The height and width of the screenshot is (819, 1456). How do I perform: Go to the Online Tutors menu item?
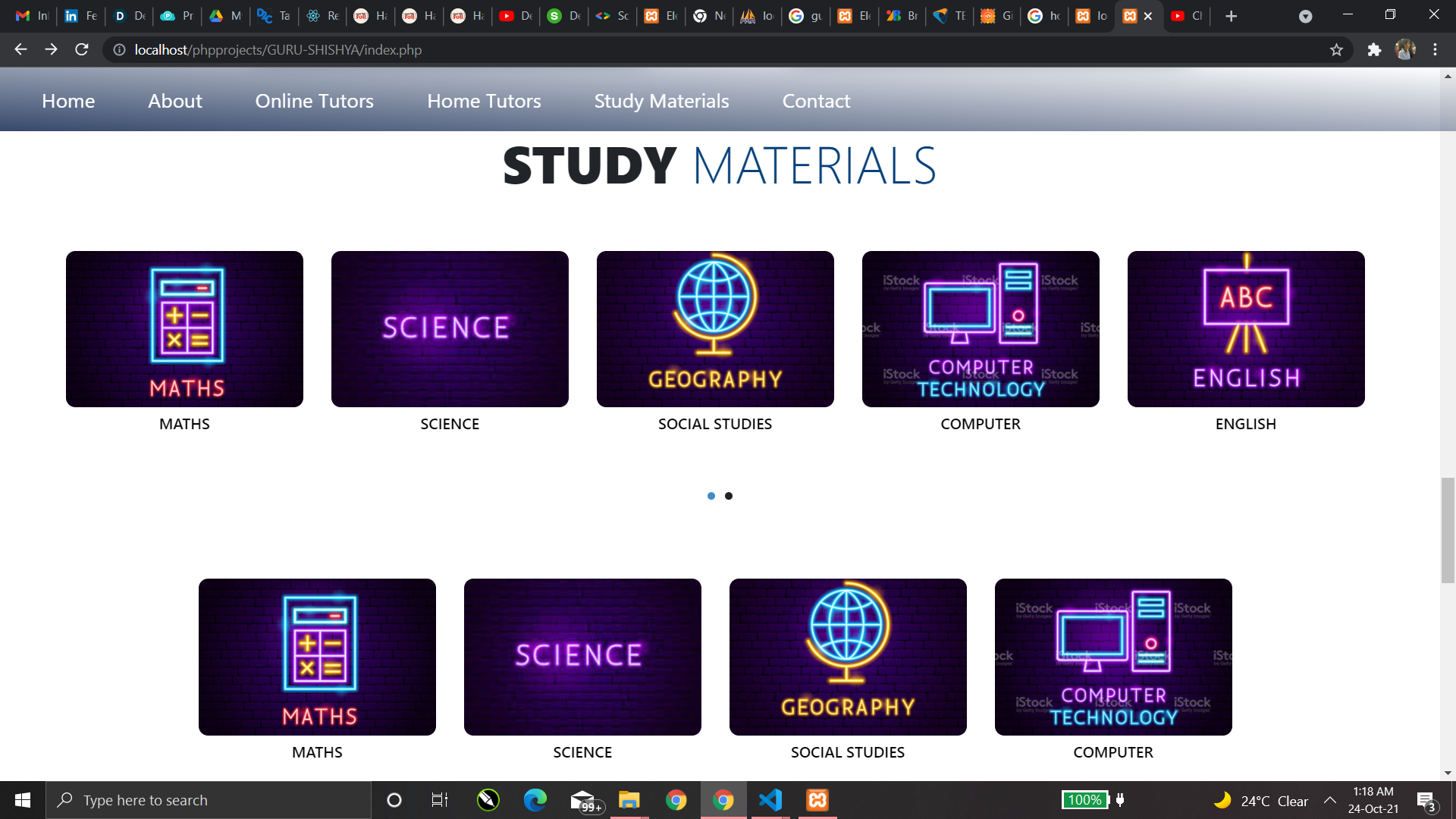click(x=314, y=101)
